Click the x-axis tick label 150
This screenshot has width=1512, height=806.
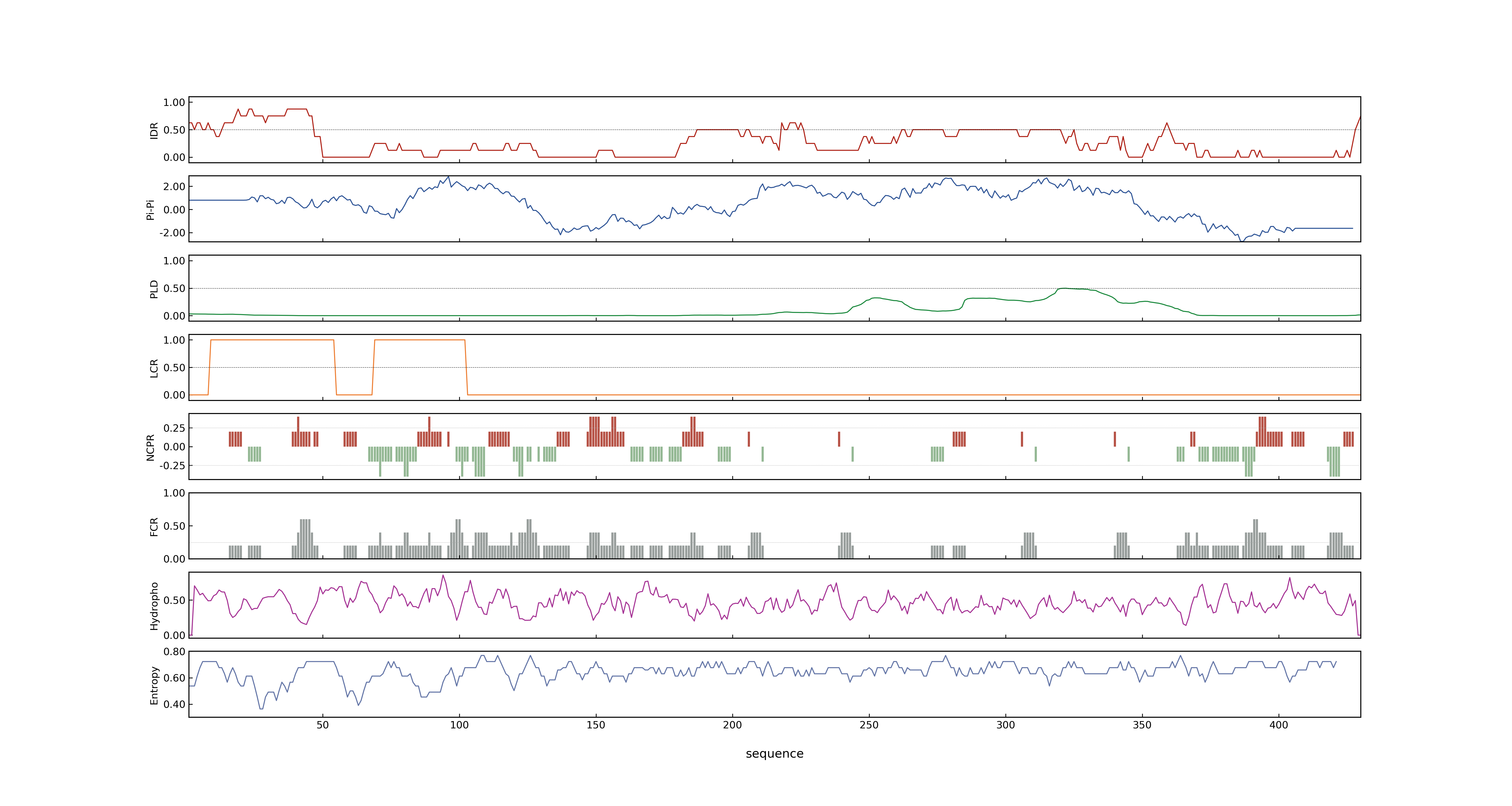(596, 725)
